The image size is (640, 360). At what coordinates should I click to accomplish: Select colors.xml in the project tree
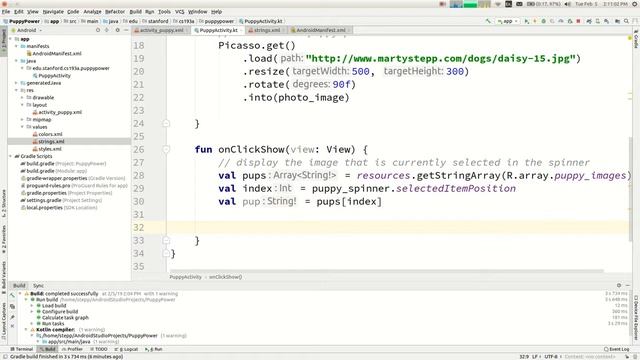coord(47,134)
